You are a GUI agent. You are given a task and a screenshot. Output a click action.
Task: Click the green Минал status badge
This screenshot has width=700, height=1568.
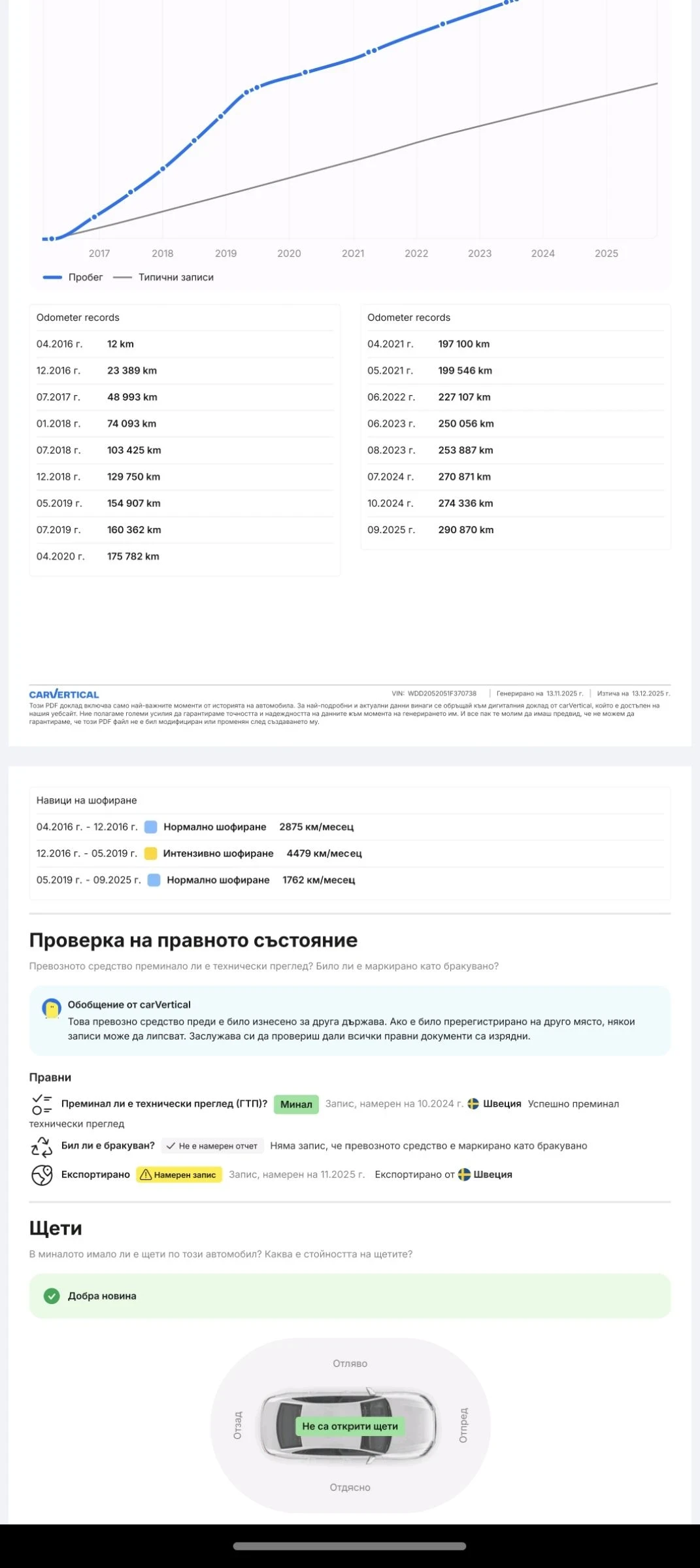[296, 1103]
